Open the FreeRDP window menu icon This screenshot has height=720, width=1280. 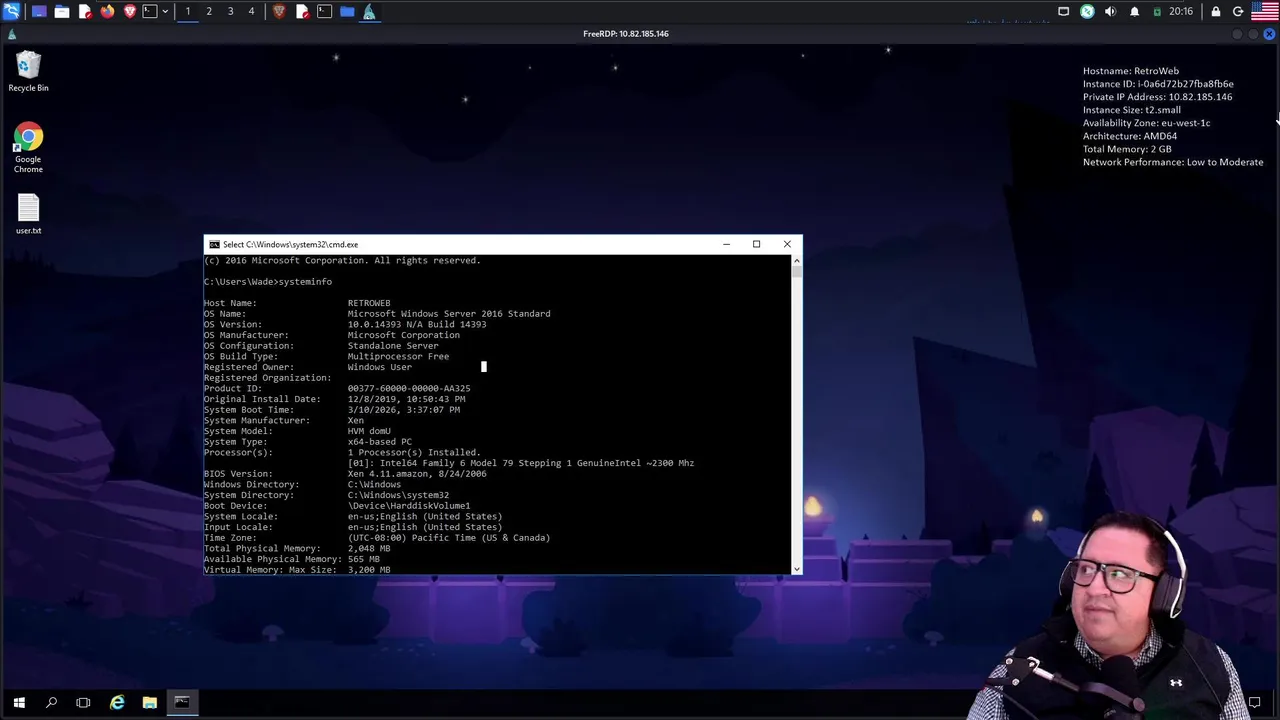coord(11,34)
